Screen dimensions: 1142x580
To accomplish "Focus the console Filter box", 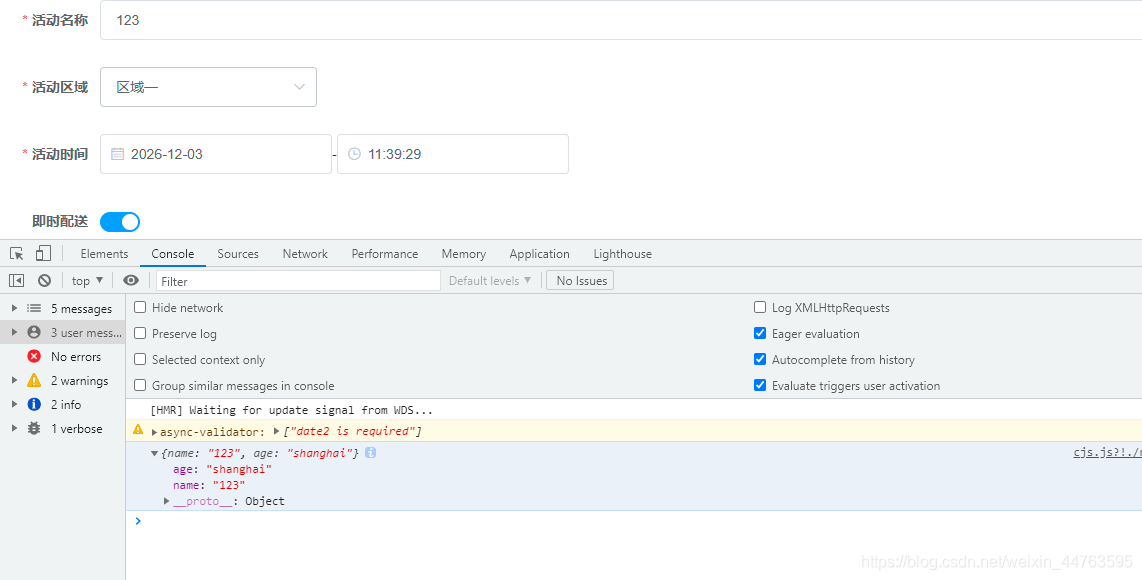I will [298, 281].
